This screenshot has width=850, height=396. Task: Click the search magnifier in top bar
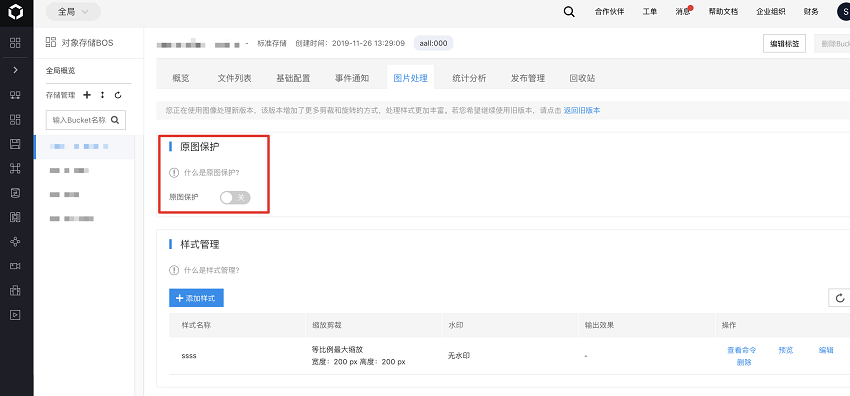[569, 12]
